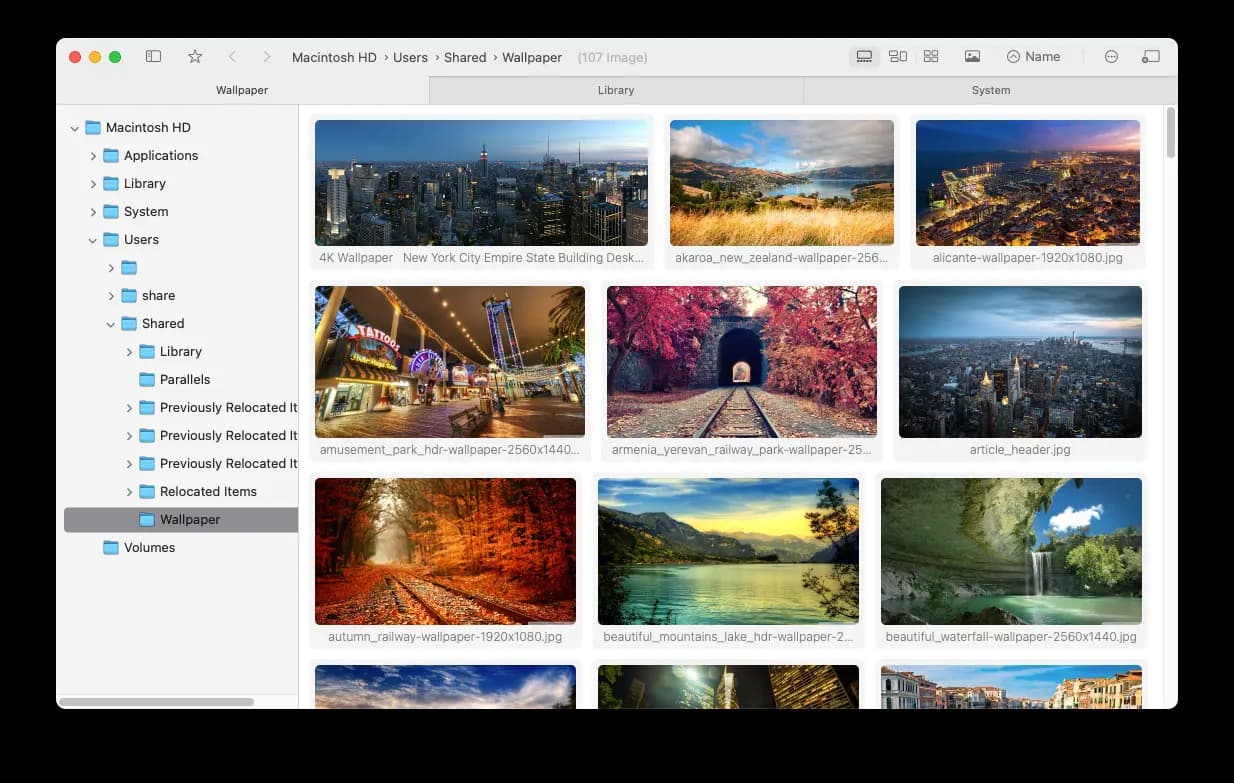
Task: Switch to the System tab
Action: [990, 90]
